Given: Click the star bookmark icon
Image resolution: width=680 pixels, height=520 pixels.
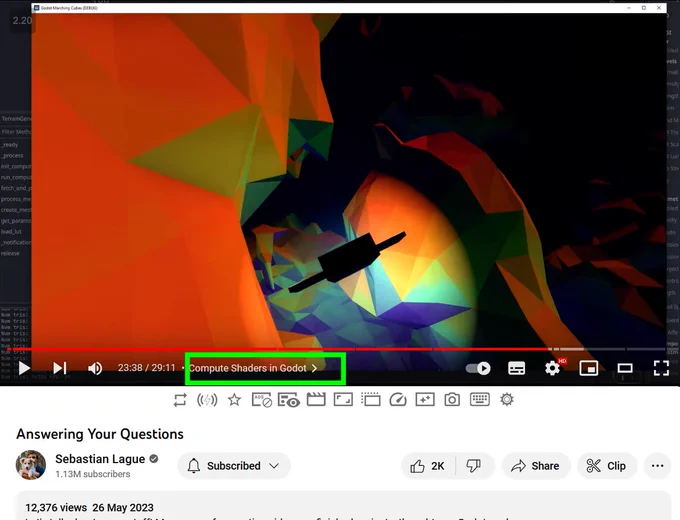Looking at the screenshot, I should point(235,399).
